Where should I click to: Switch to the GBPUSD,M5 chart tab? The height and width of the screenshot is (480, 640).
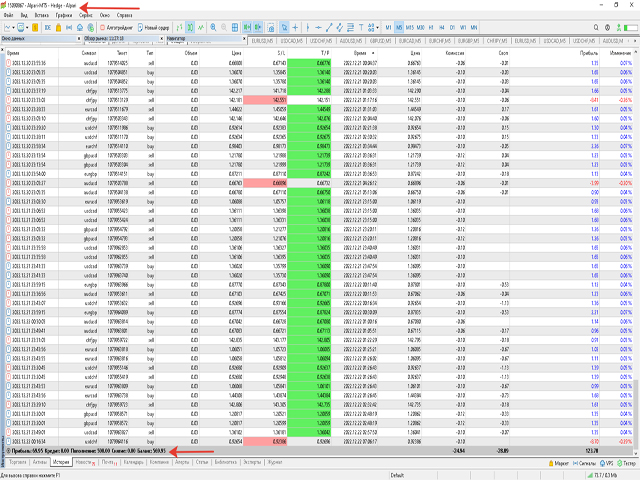pyautogui.click(x=380, y=41)
